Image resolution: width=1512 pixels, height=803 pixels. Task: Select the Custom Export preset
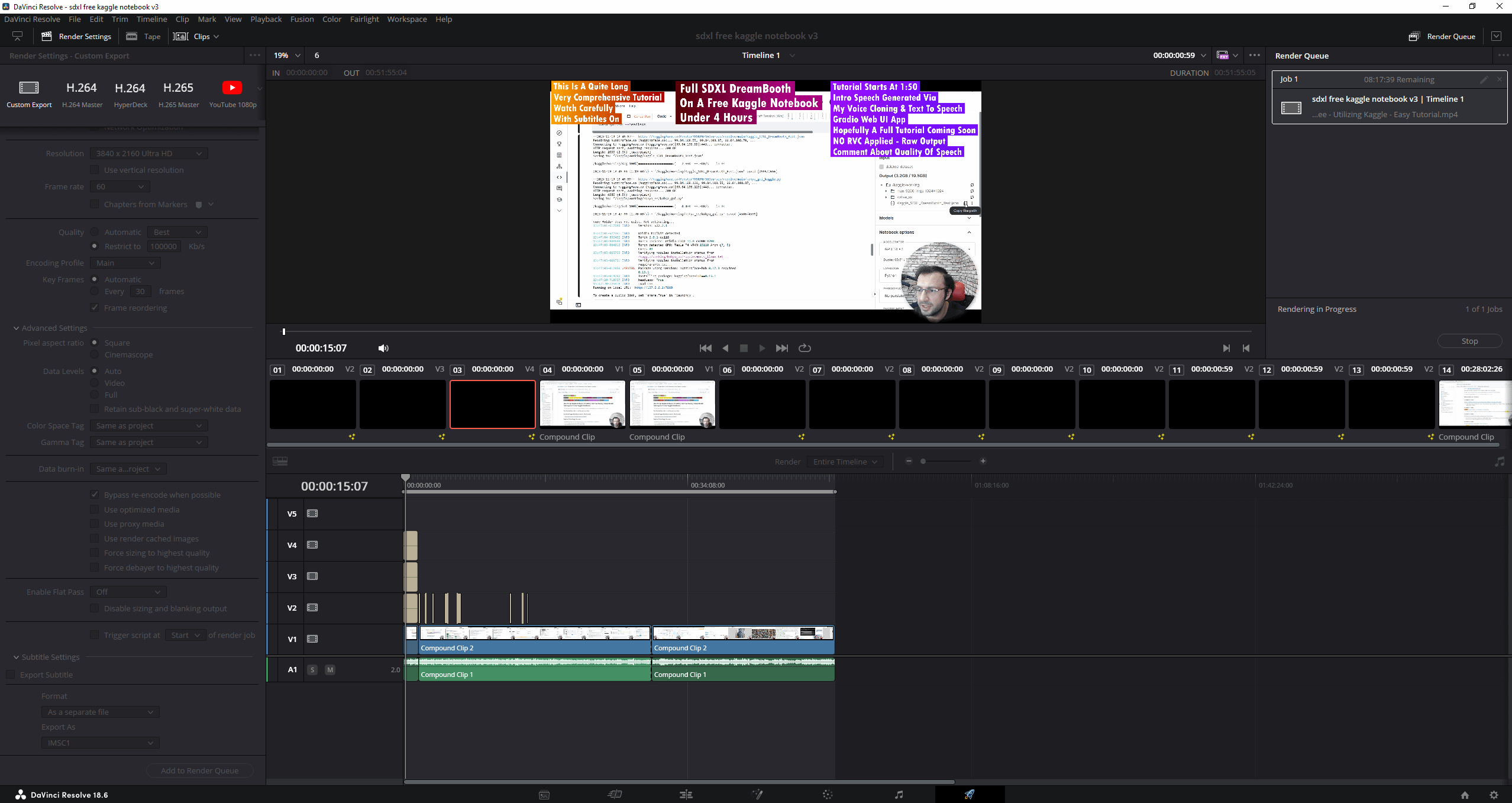click(29, 94)
